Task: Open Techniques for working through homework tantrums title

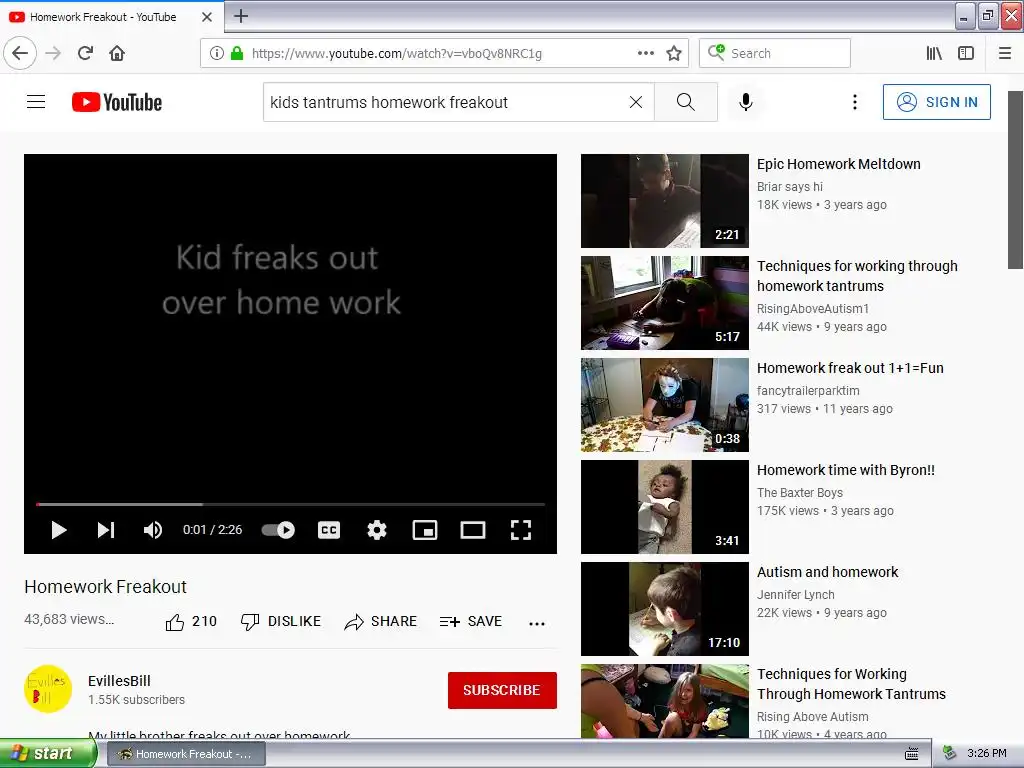Action: pyautogui.click(x=857, y=276)
